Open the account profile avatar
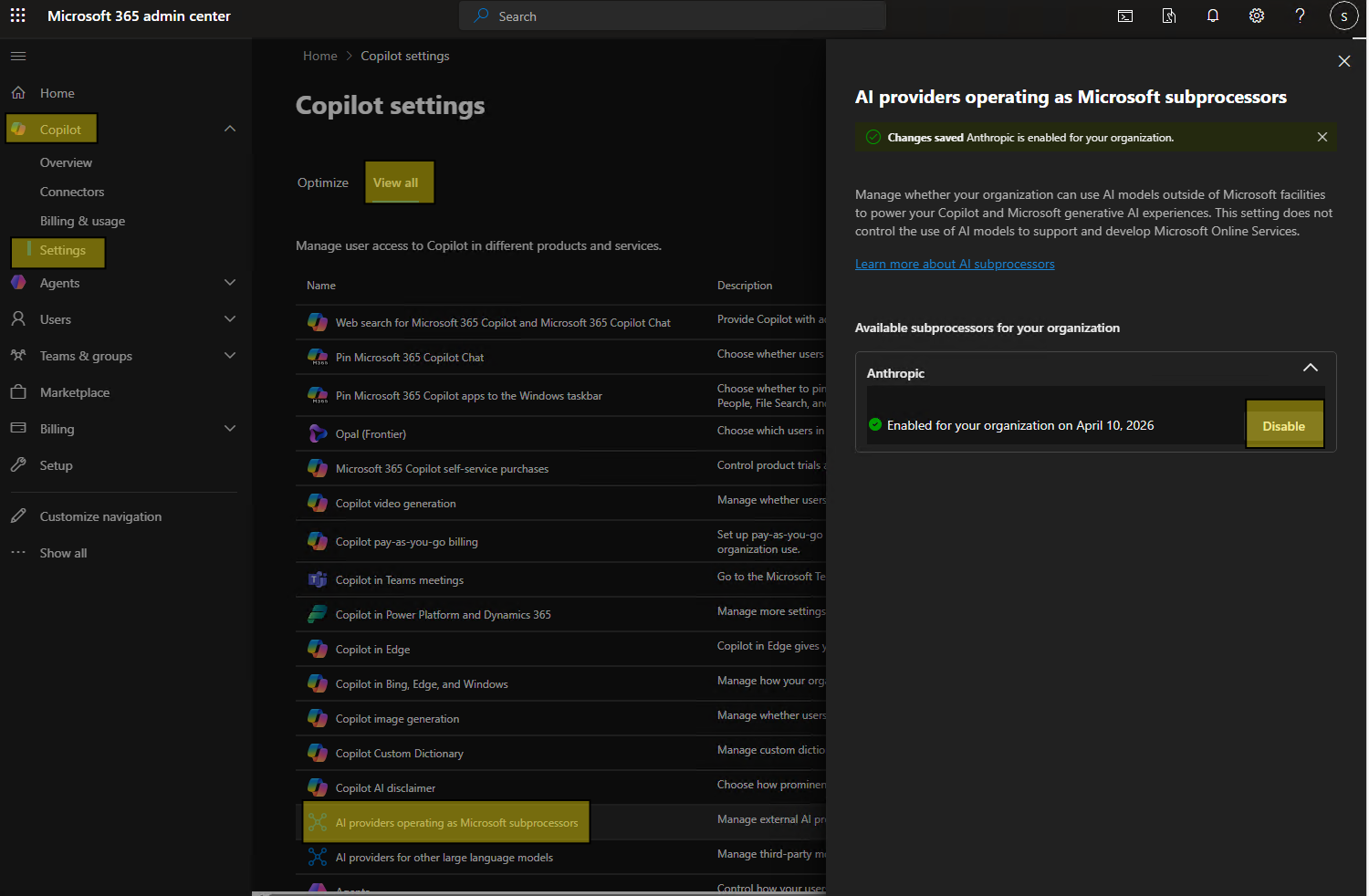Image resolution: width=1369 pixels, height=896 pixels. point(1343,16)
